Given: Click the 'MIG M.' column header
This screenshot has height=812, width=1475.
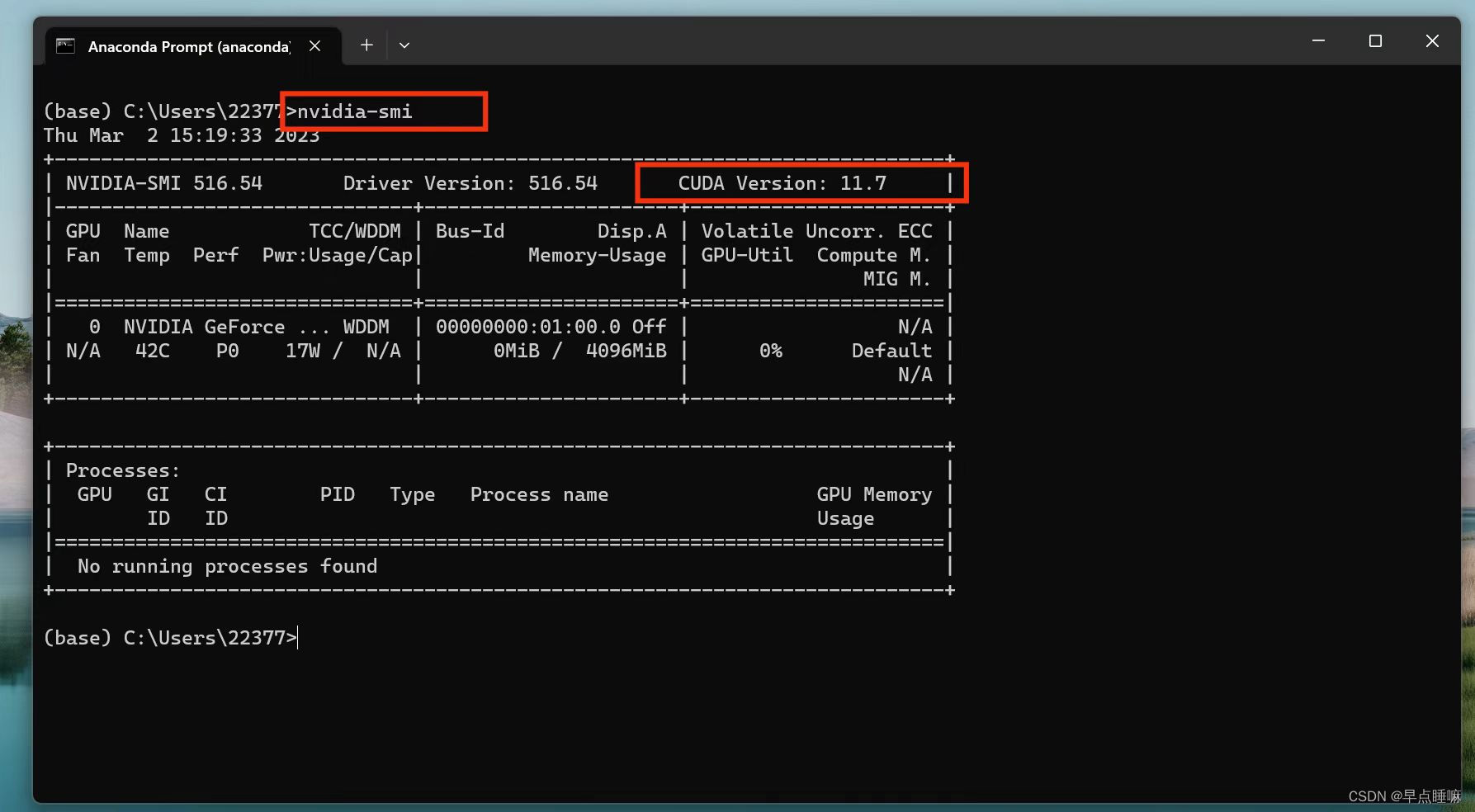Looking at the screenshot, I should [897, 279].
